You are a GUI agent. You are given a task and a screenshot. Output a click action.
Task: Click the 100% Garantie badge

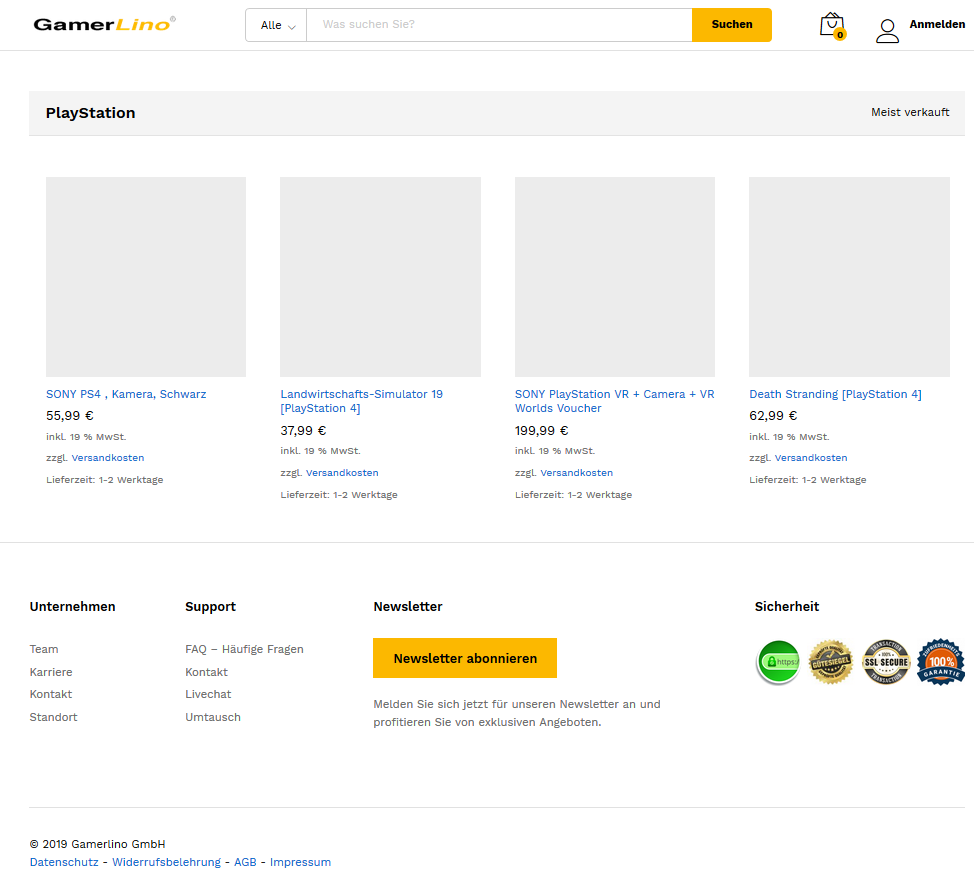pyautogui.click(x=941, y=662)
